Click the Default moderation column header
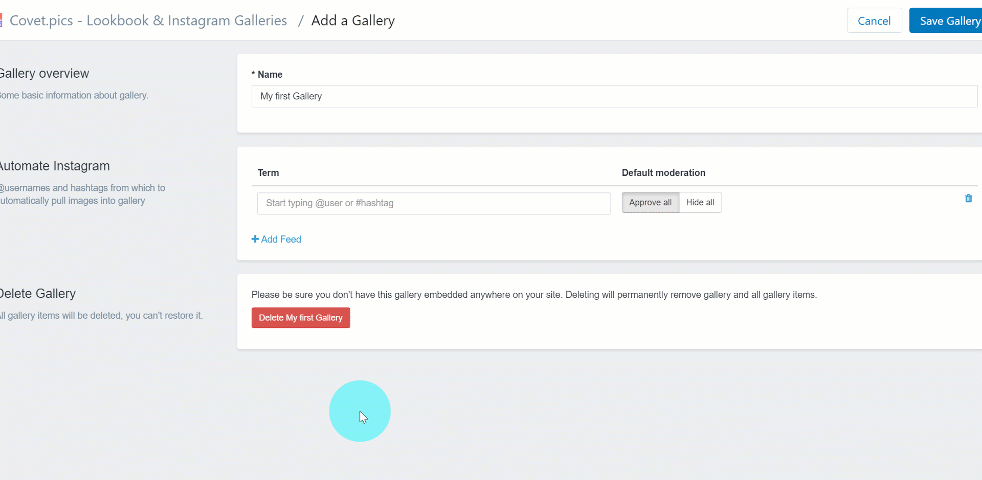 (663, 173)
